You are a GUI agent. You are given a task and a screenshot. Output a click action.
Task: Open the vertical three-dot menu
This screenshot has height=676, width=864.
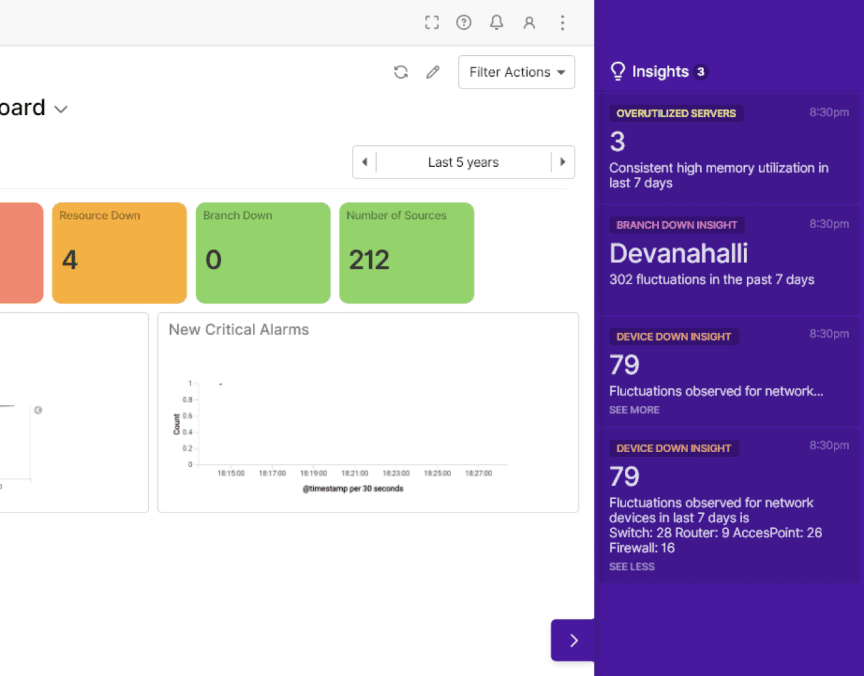(562, 23)
